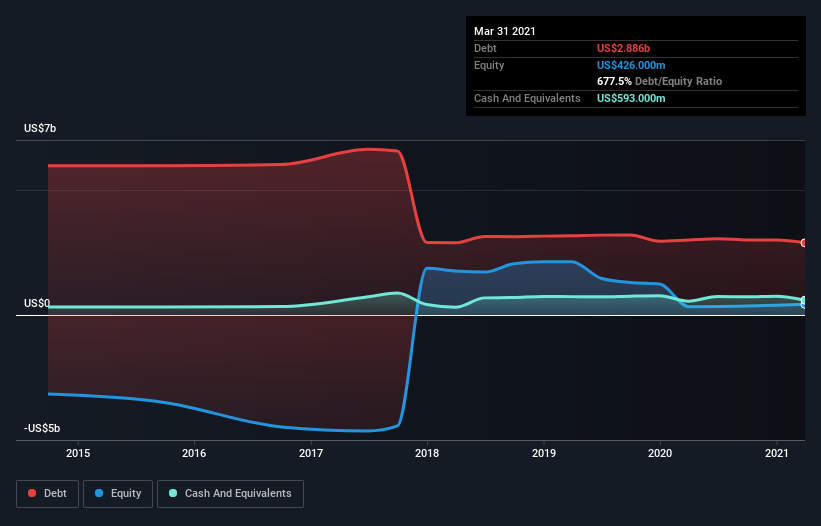The width and height of the screenshot is (821, 526).
Task: Click the Mar 31 2021 tooltip date
Action: [505, 31]
